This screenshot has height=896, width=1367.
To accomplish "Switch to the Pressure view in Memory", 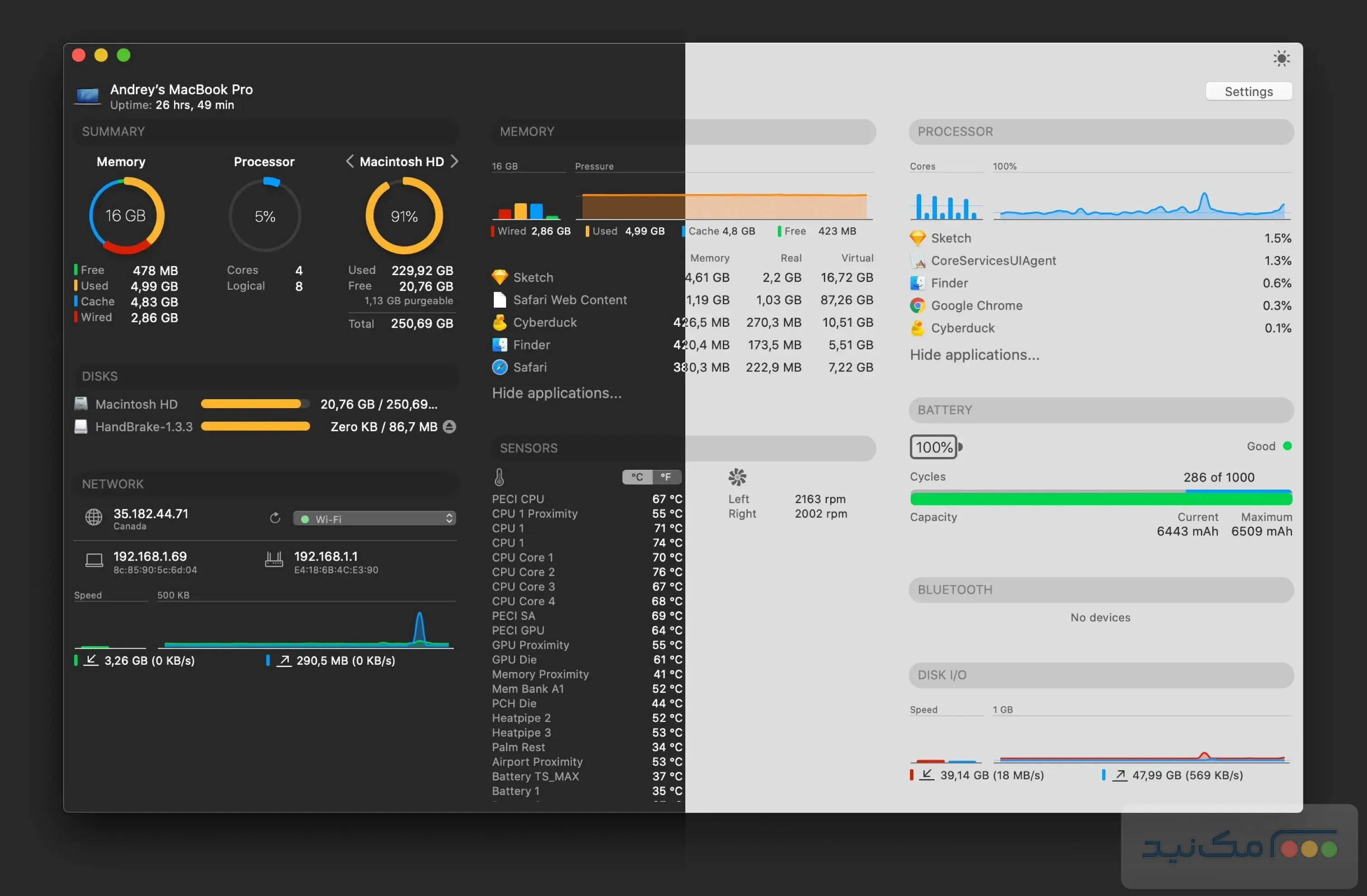I will point(594,166).
